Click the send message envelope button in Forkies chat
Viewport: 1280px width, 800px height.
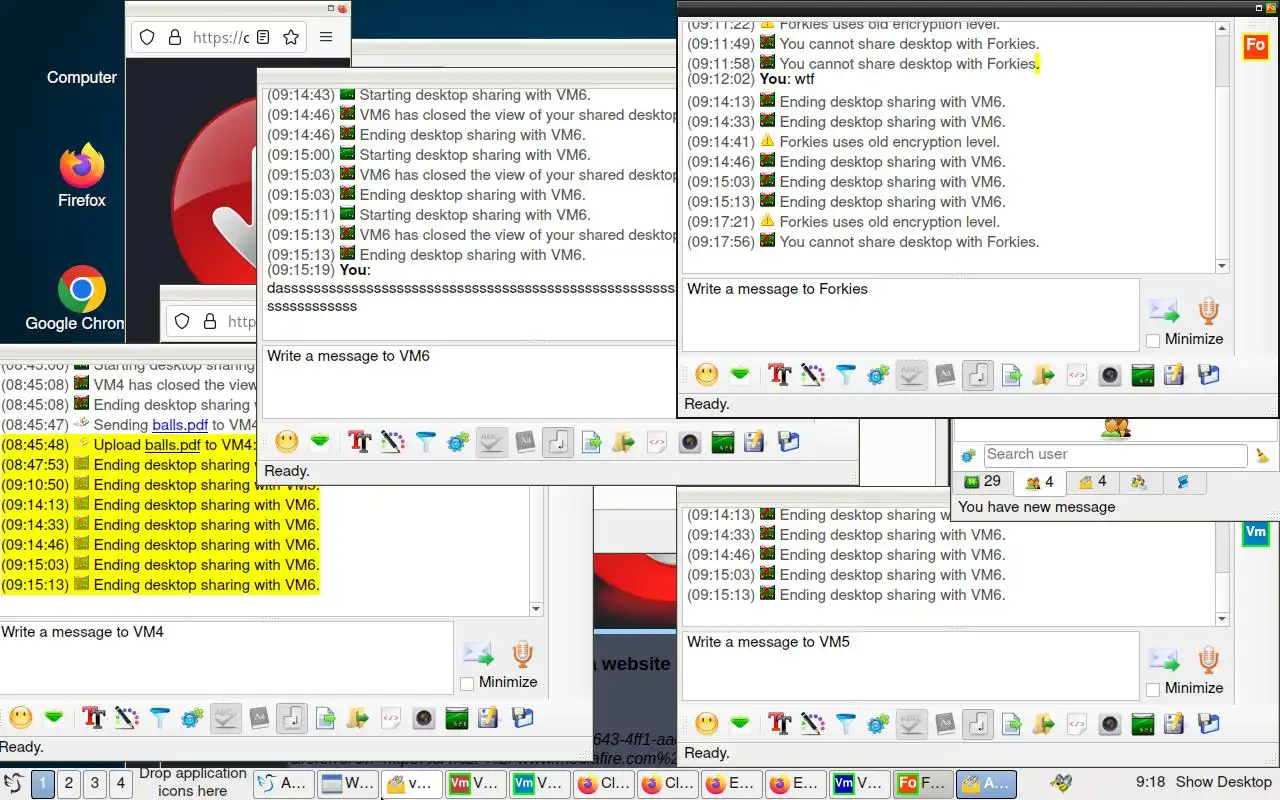pos(1164,311)
